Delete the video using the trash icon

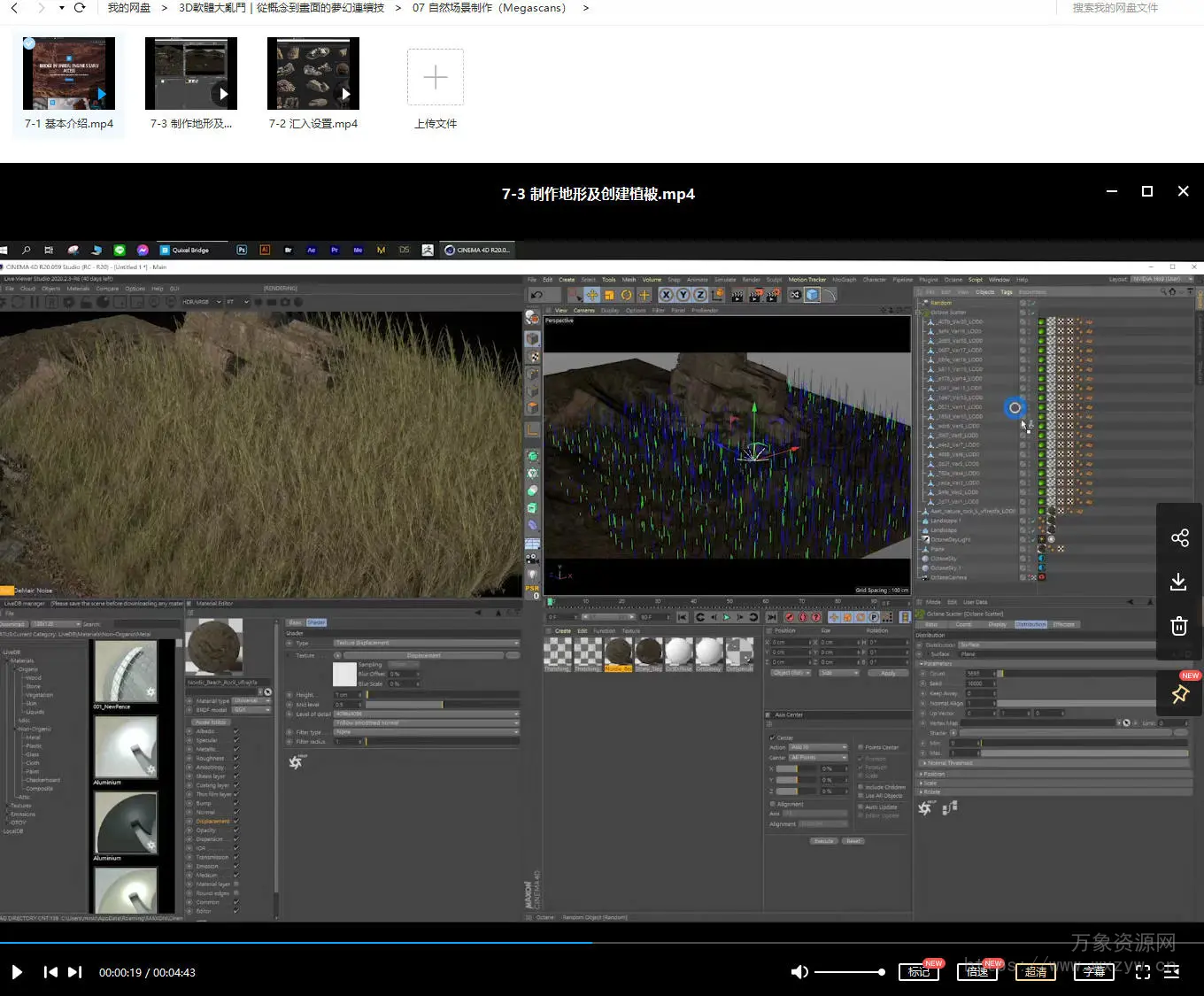point(1178,626)
